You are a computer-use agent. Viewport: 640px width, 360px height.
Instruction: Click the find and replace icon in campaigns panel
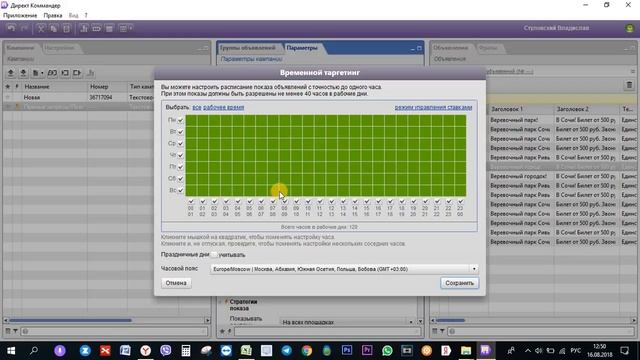[x=52, y=73]
